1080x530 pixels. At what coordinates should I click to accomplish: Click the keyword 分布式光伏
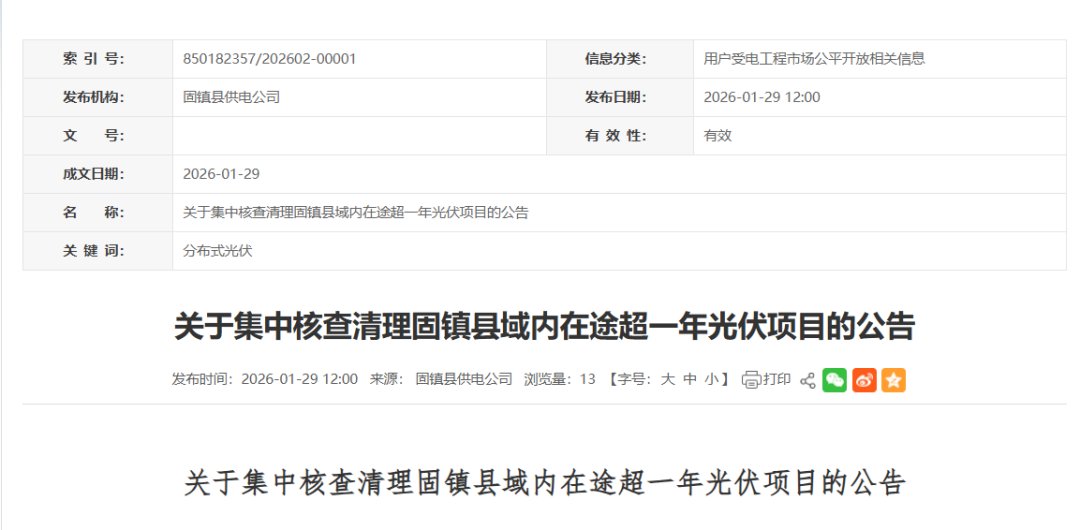(217, 251)
